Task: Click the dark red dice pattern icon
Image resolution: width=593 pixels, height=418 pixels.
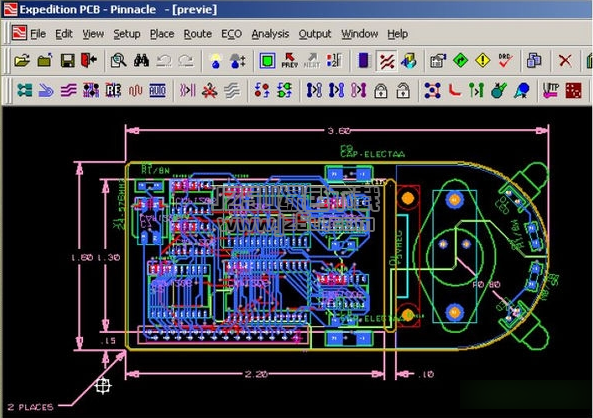Action: 573,90
